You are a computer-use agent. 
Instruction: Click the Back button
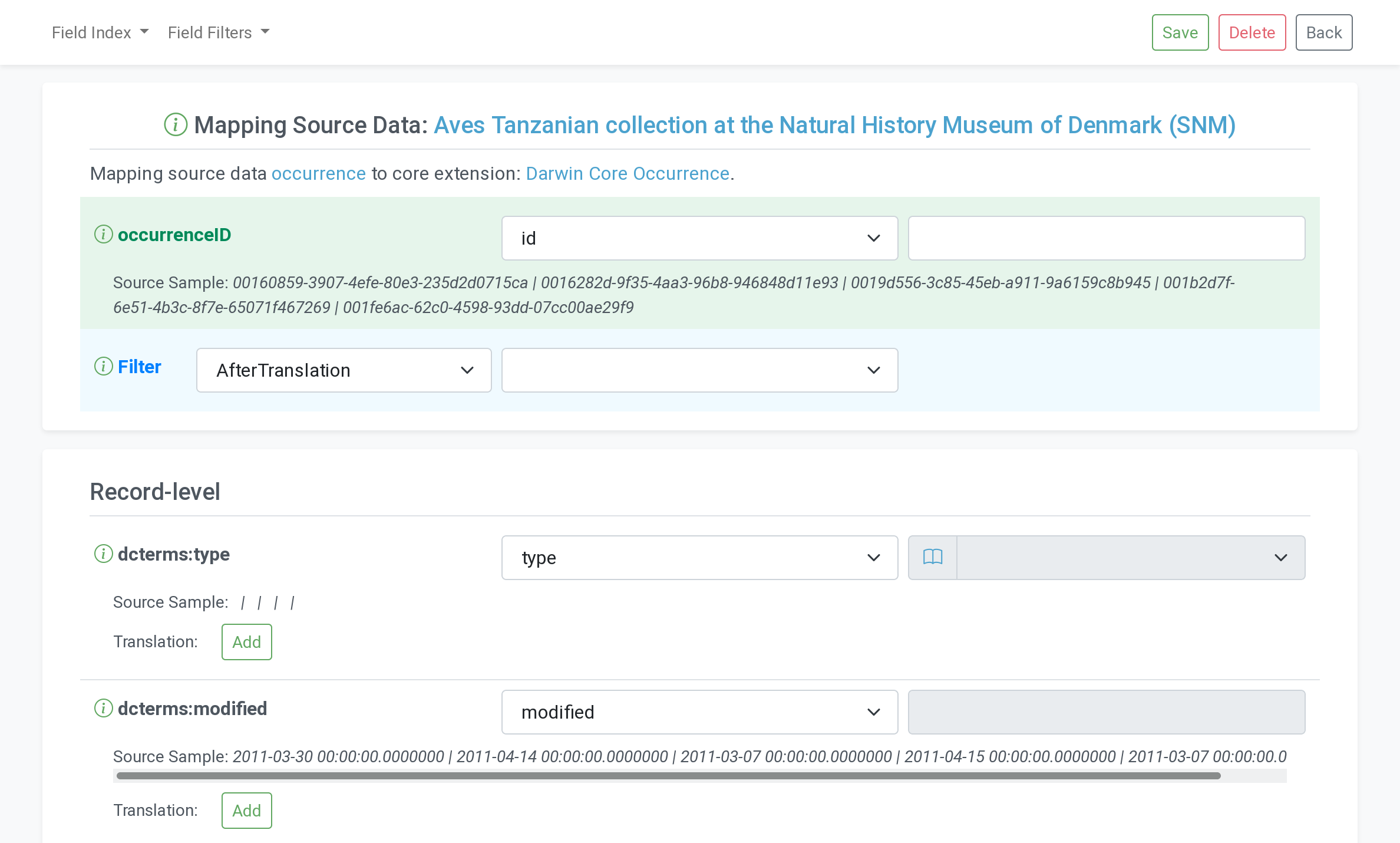[x=1323, y=32]
